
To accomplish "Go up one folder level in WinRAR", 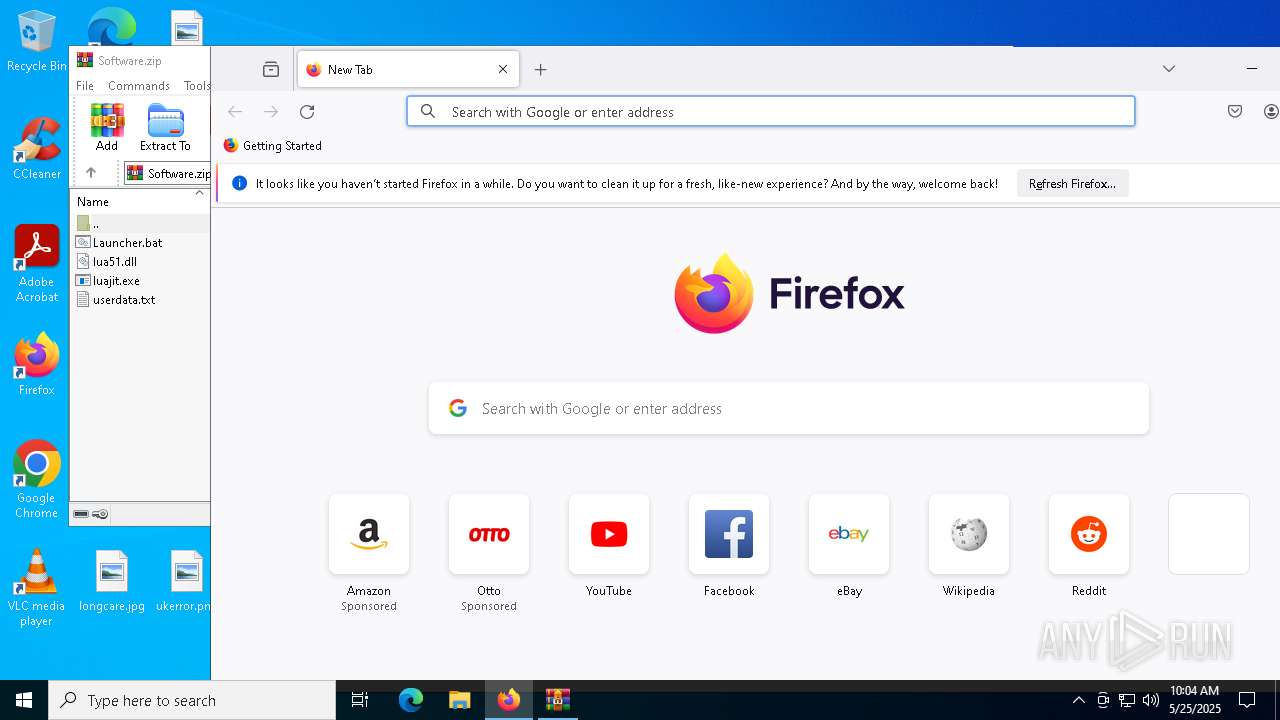I will coord(90,173).
